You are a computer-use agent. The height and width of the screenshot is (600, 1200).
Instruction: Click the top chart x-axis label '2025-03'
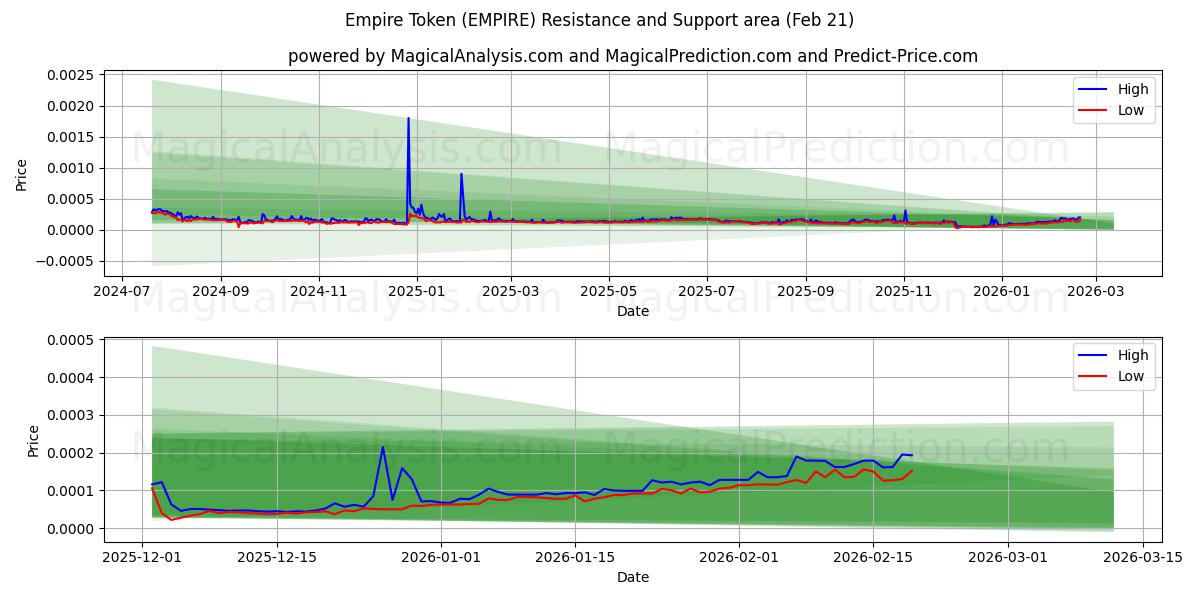point(511,290)
